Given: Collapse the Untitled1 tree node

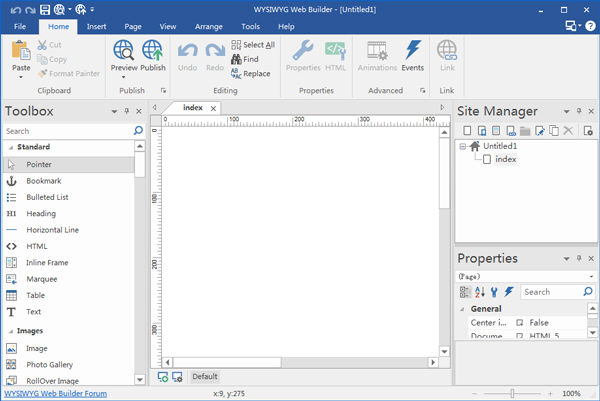Looking at the screenshot, I should click(463, 146).
